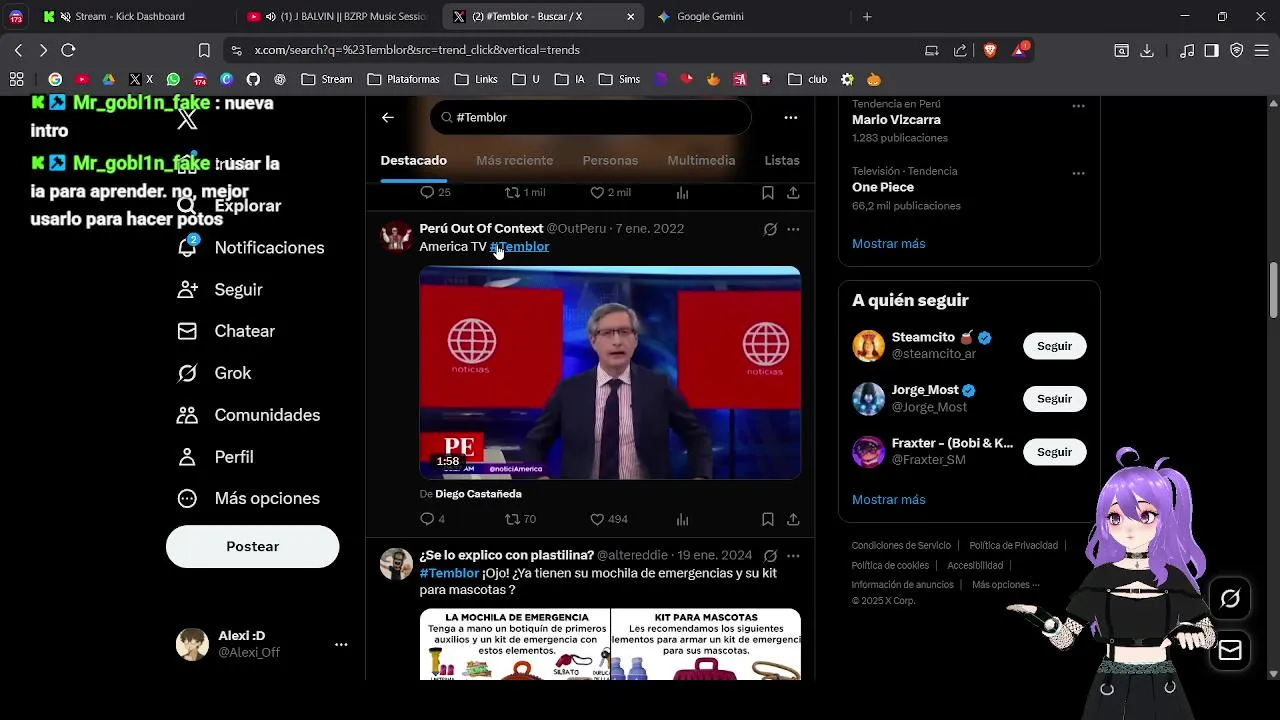Viewport: 1280px width, 720px height.
Task: Click the #Temblor search field
Action: tap(590, 117)
